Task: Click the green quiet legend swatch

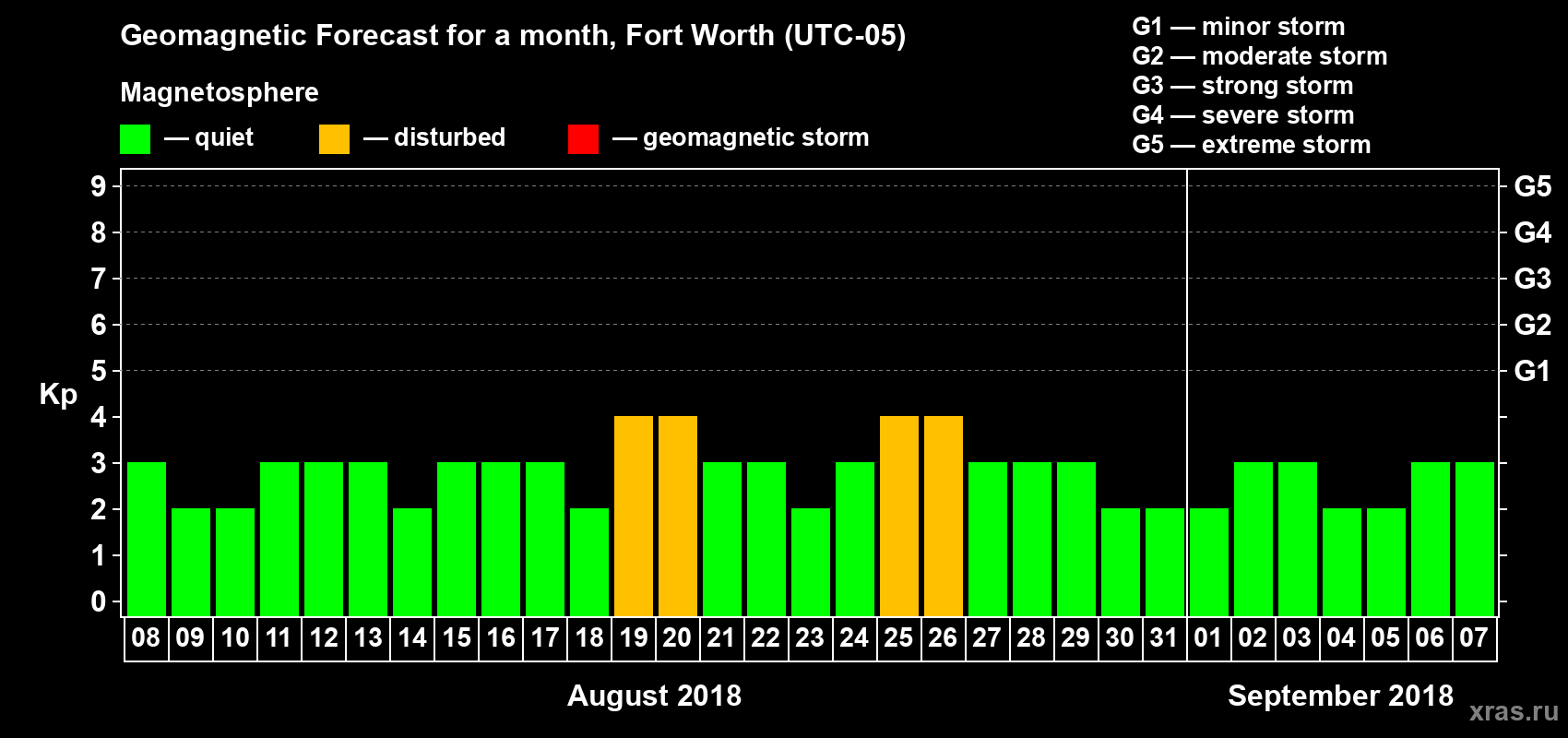Action: click(135, 139)
